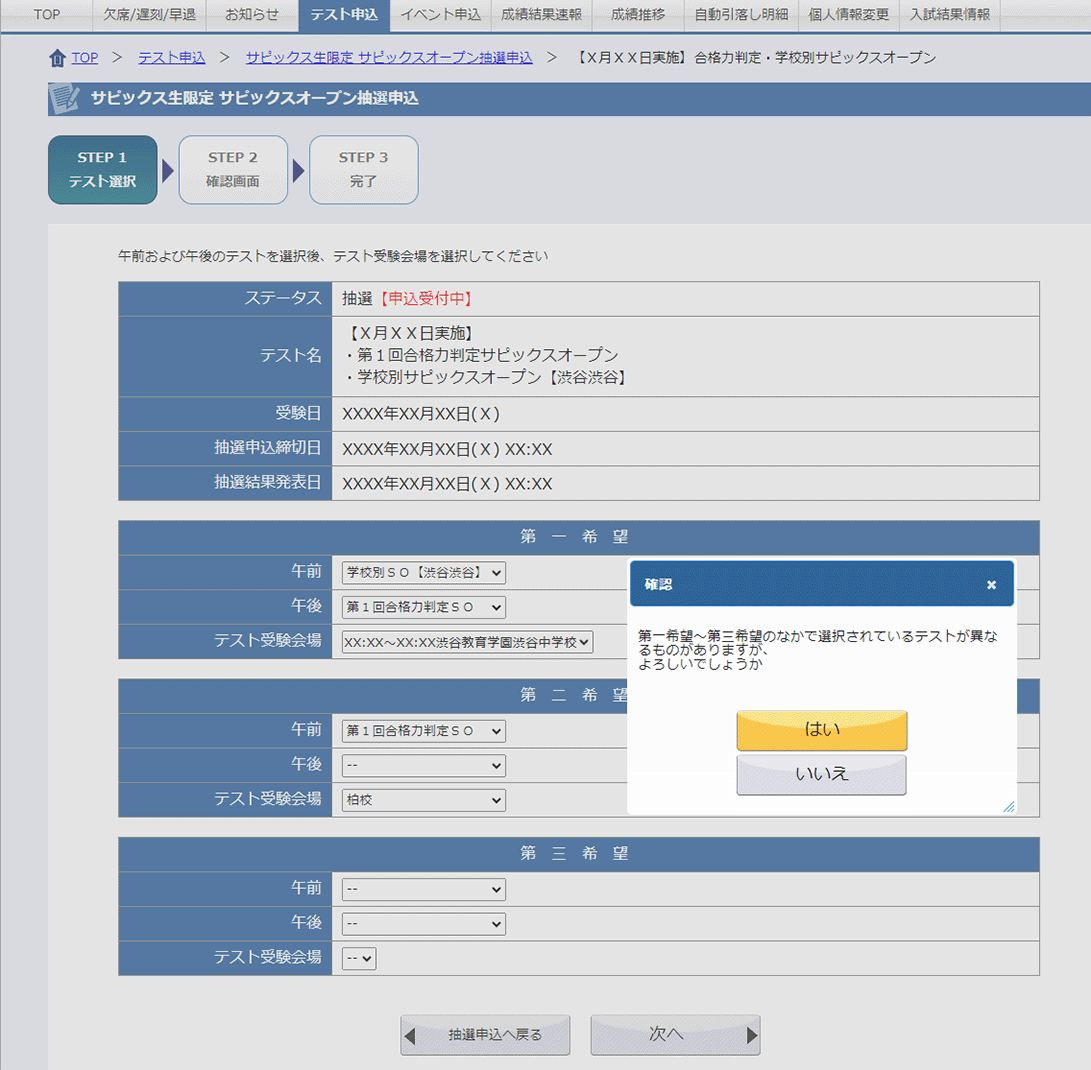This screenshot has height=1070, width=1091.
Task: Follow テスト申込 breadcrumb link
Action: [171, 58]
